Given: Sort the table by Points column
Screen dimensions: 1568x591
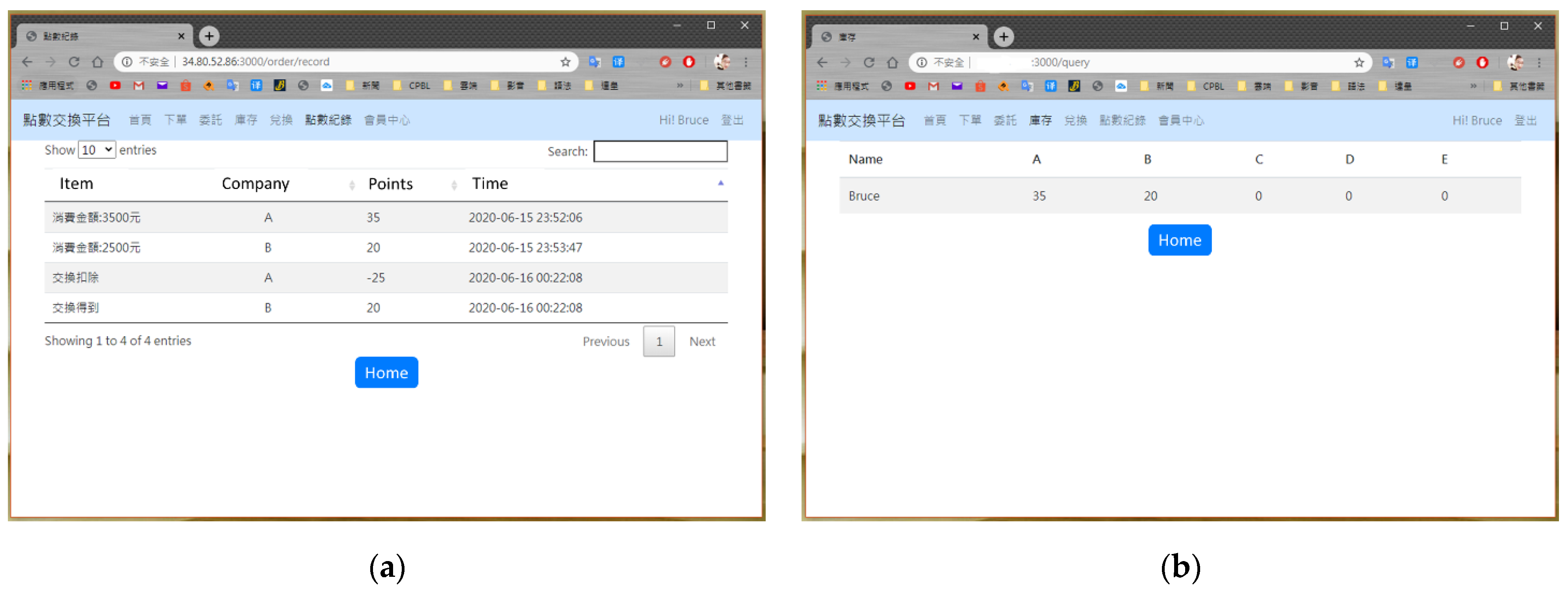Looking at the screenshot, I should coord(391,183).
